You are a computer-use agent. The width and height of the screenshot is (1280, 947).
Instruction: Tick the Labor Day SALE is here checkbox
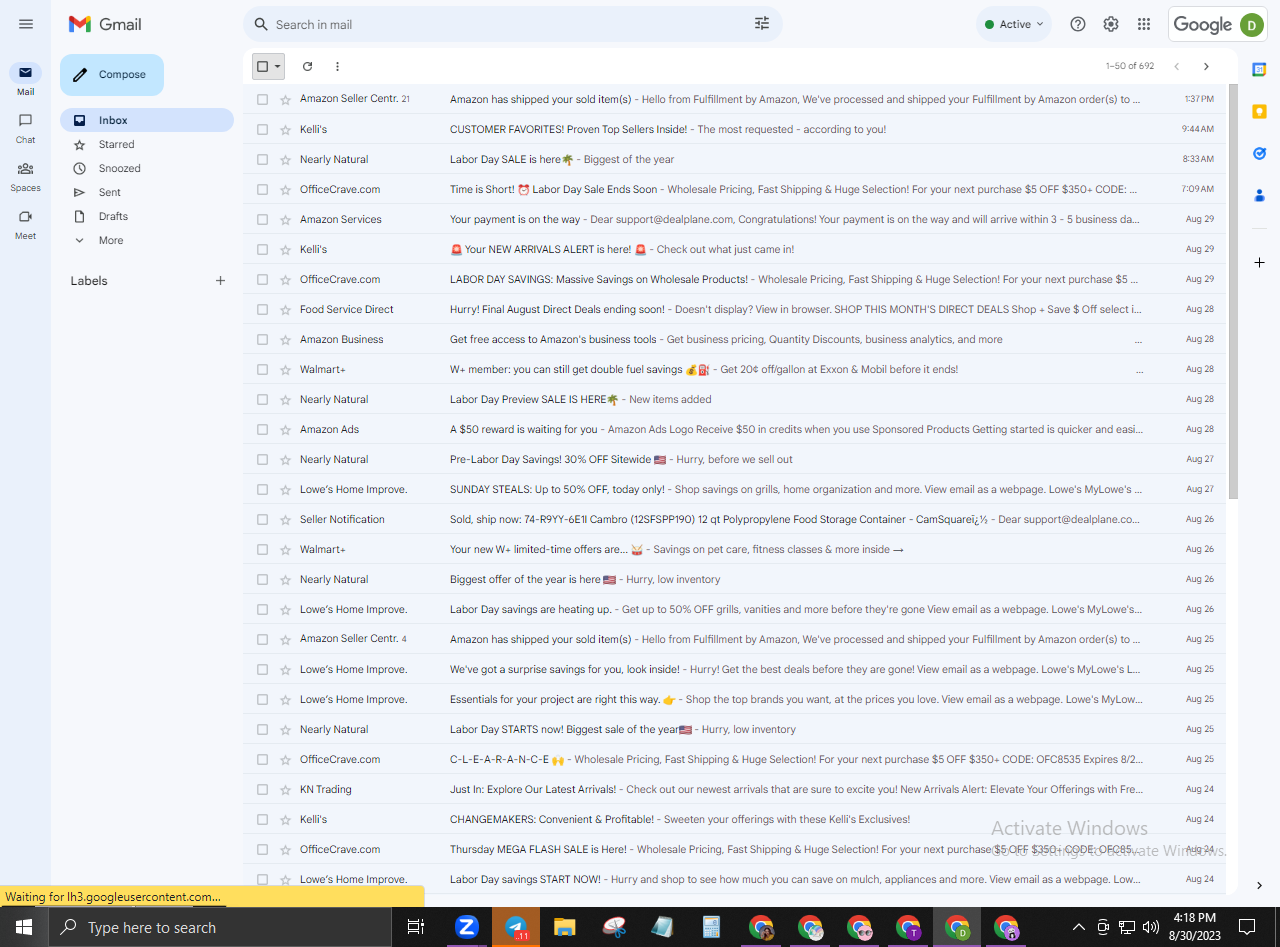(262, 159)
